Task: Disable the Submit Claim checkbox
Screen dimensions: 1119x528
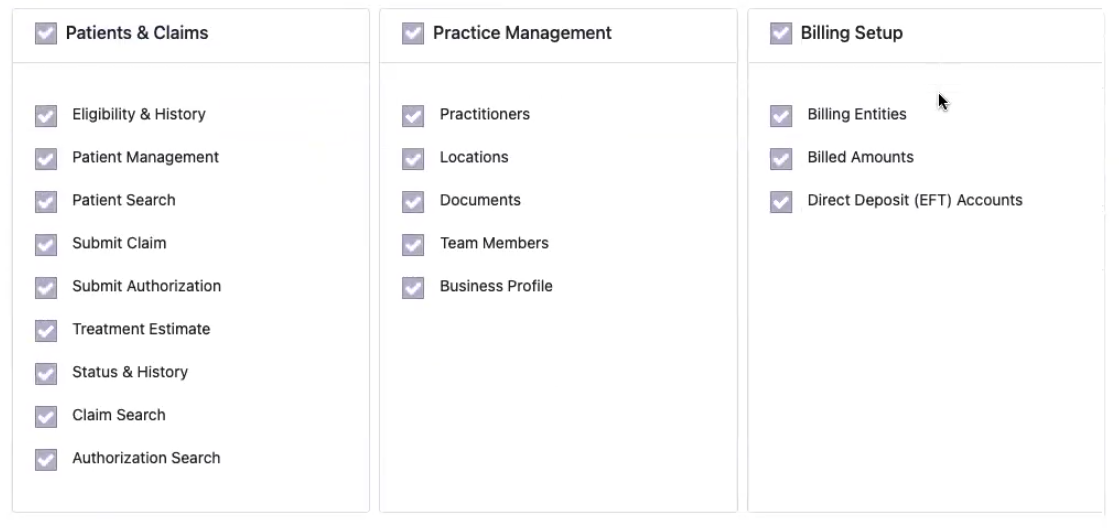Action: (46, 245)
